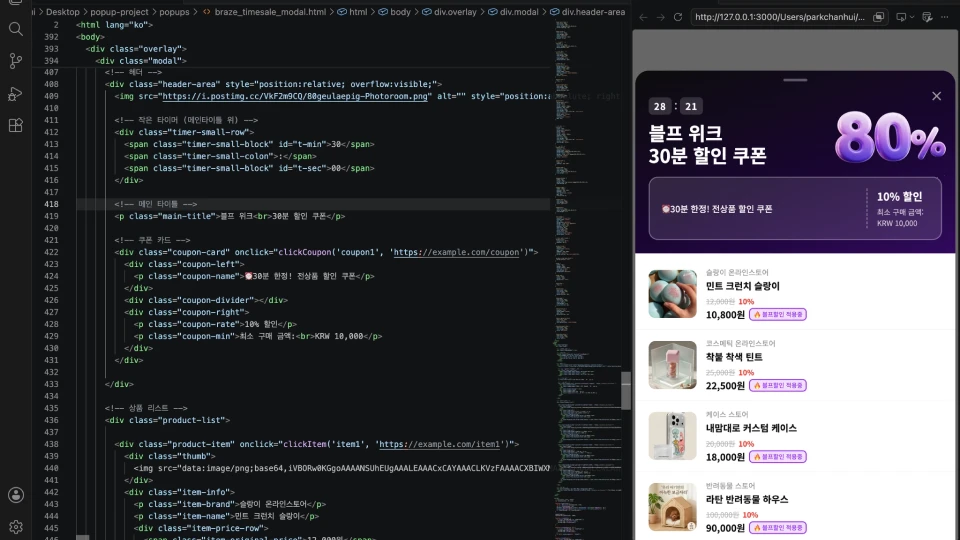Open the Run and Debug view
This screenshot has width=960, height=540.
16,94
